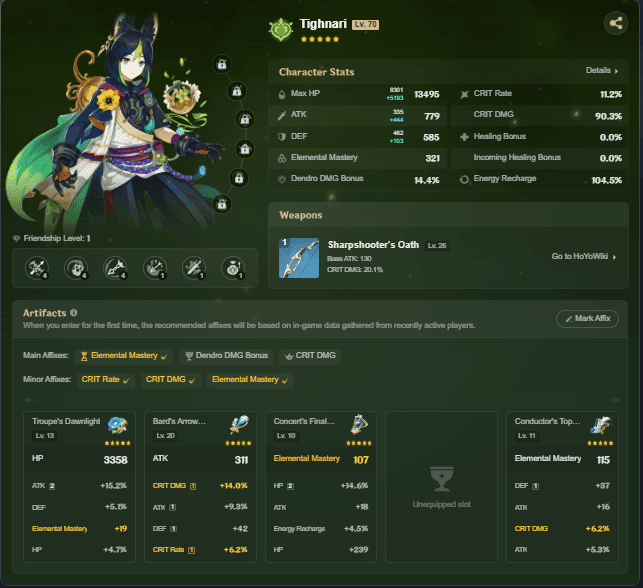Select the second locked constellation node
This screenshot has width=643, height=588.
237,91
